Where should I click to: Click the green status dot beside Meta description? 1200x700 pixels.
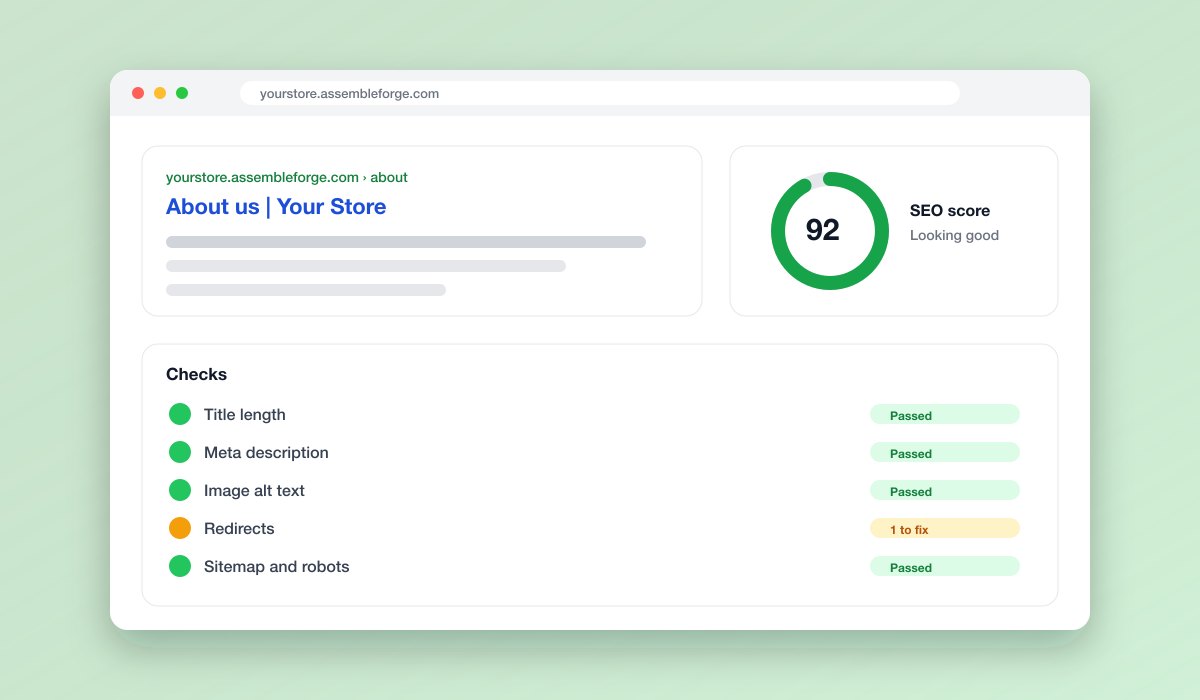[180, 452]
